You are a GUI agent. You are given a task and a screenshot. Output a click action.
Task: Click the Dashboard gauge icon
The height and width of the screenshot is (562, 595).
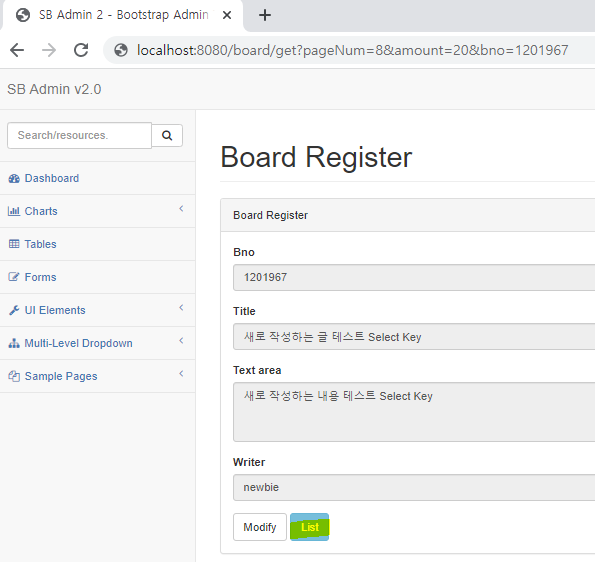[x=14, y=178]
